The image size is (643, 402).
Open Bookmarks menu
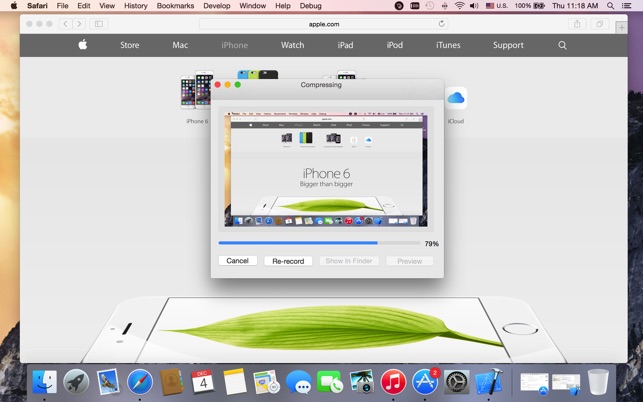(176, 6)
